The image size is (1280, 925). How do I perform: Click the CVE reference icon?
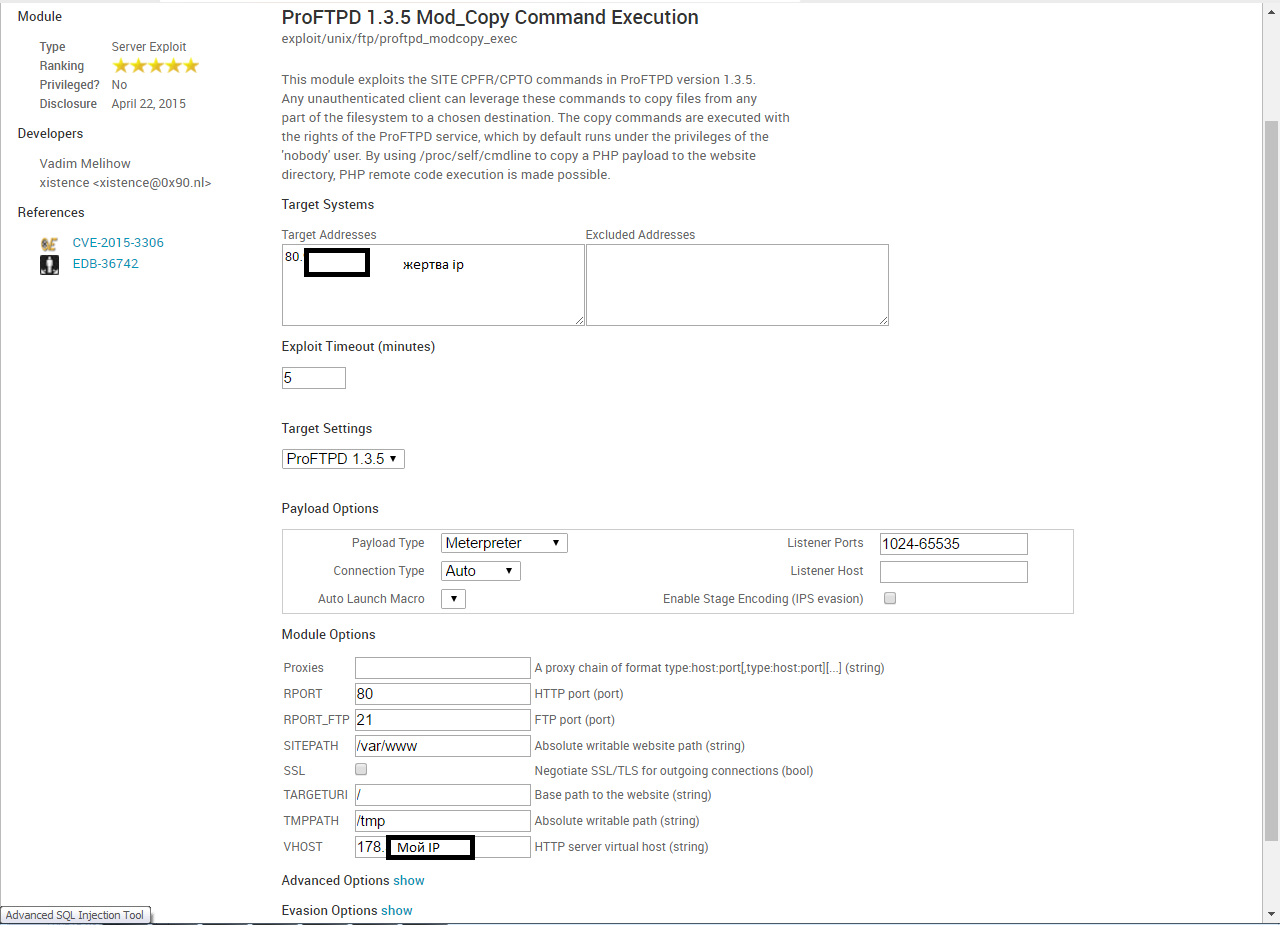click(49, 243)
